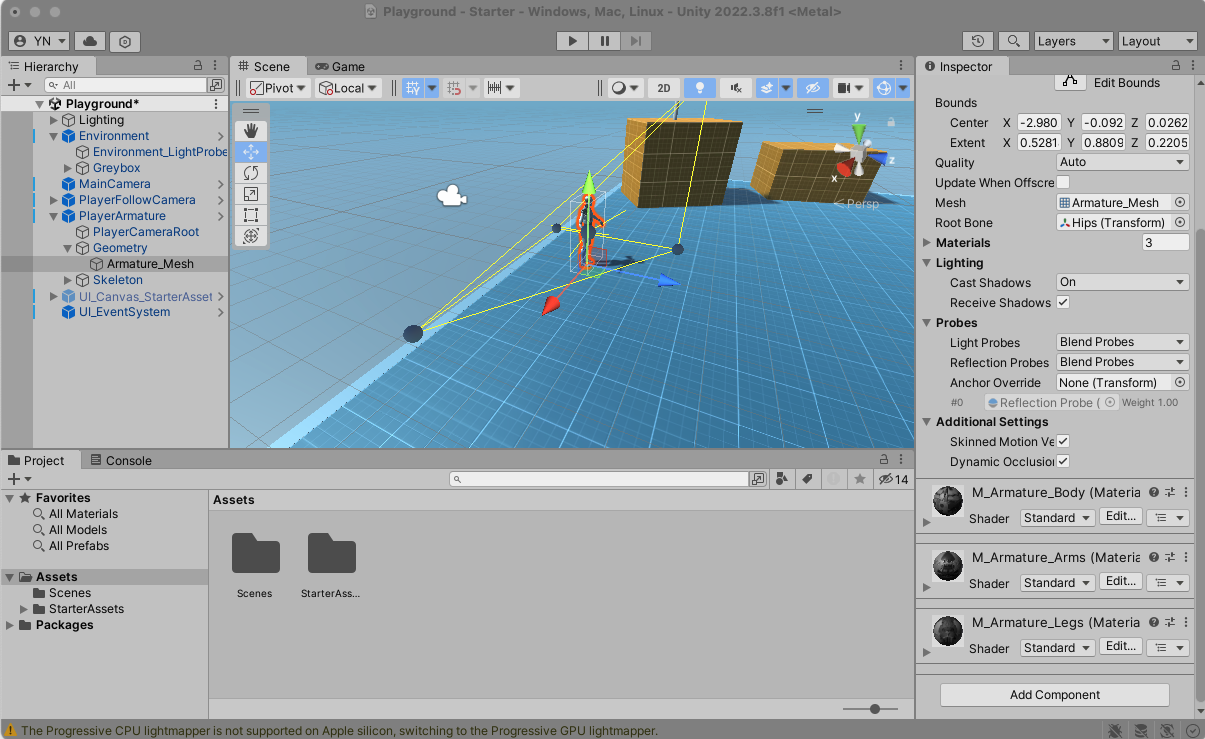Toggle 2D view mode in Scene
This screenshot has width=1205, height=739.
point(663,88)
